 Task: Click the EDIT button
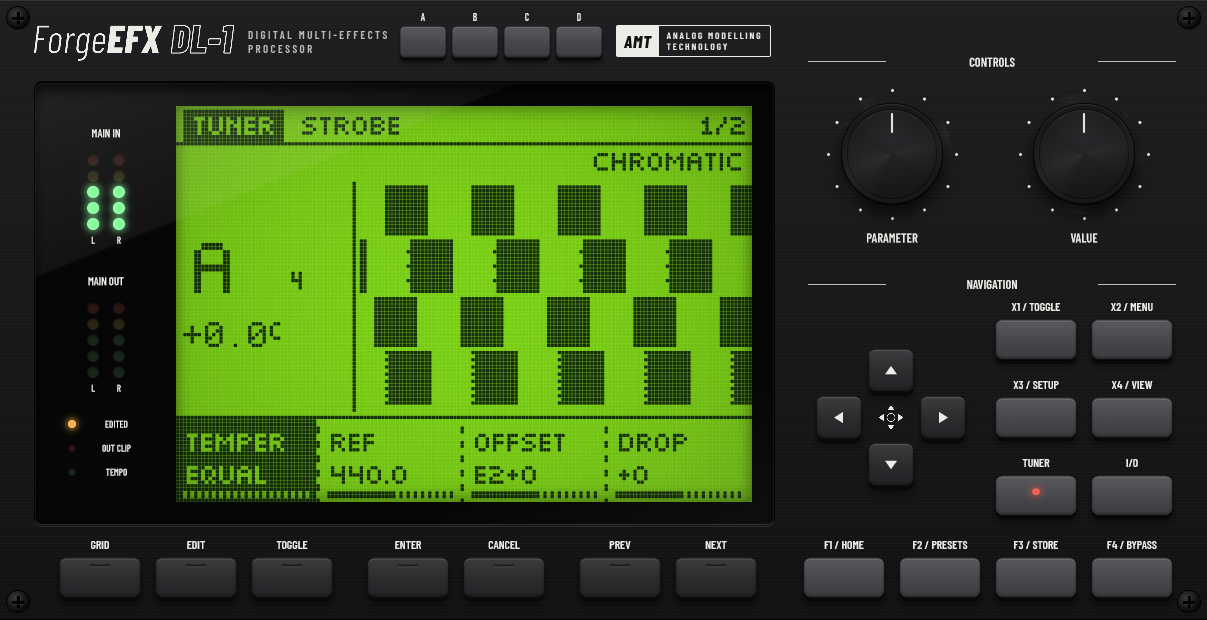click(196, 577)
